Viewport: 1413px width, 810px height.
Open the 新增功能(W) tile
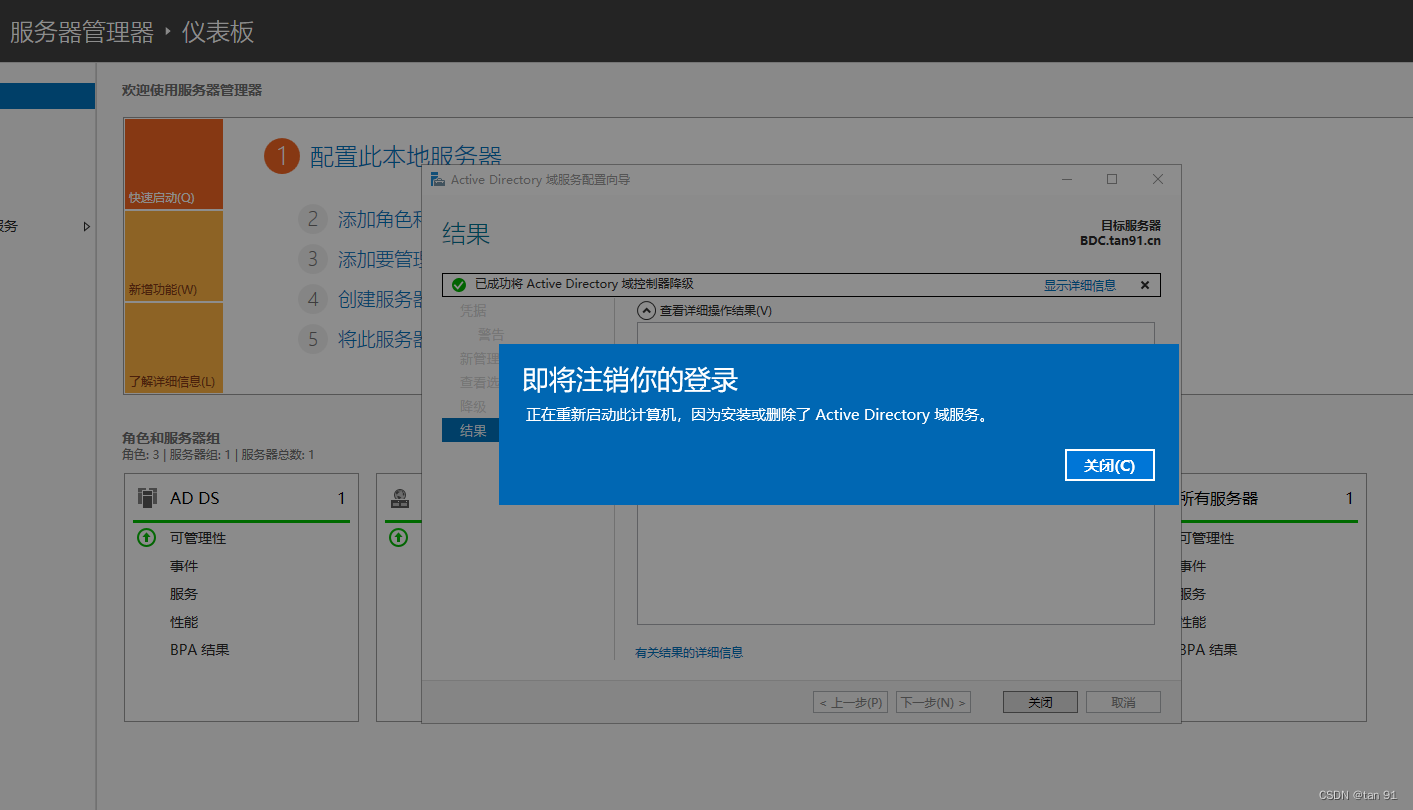(x=174, y=256)
